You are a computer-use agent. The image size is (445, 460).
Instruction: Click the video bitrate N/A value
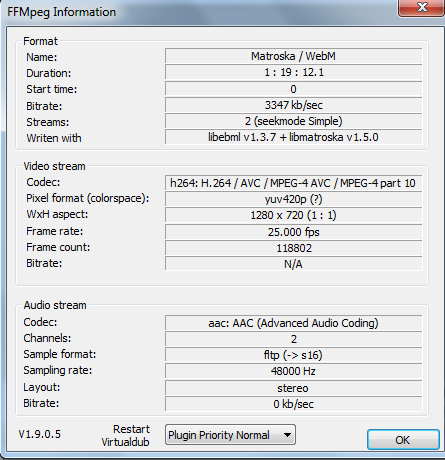click(293, 264)
